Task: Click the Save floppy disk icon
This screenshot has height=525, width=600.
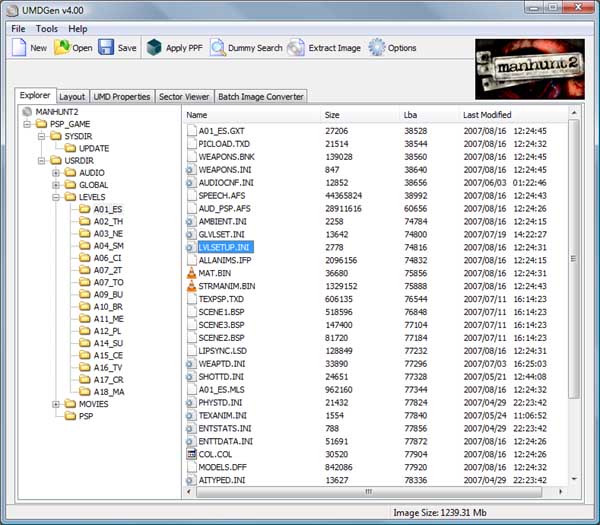Action: (x=106, y=47)
